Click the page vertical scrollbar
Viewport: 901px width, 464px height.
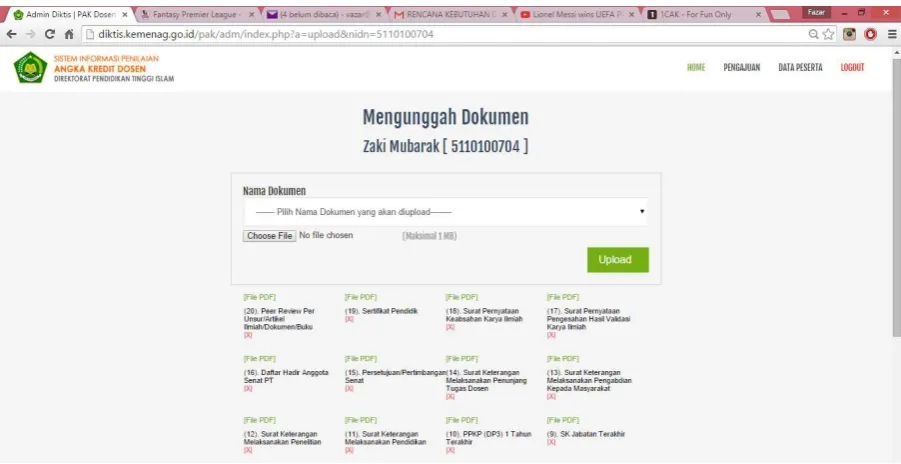[896, 195]
